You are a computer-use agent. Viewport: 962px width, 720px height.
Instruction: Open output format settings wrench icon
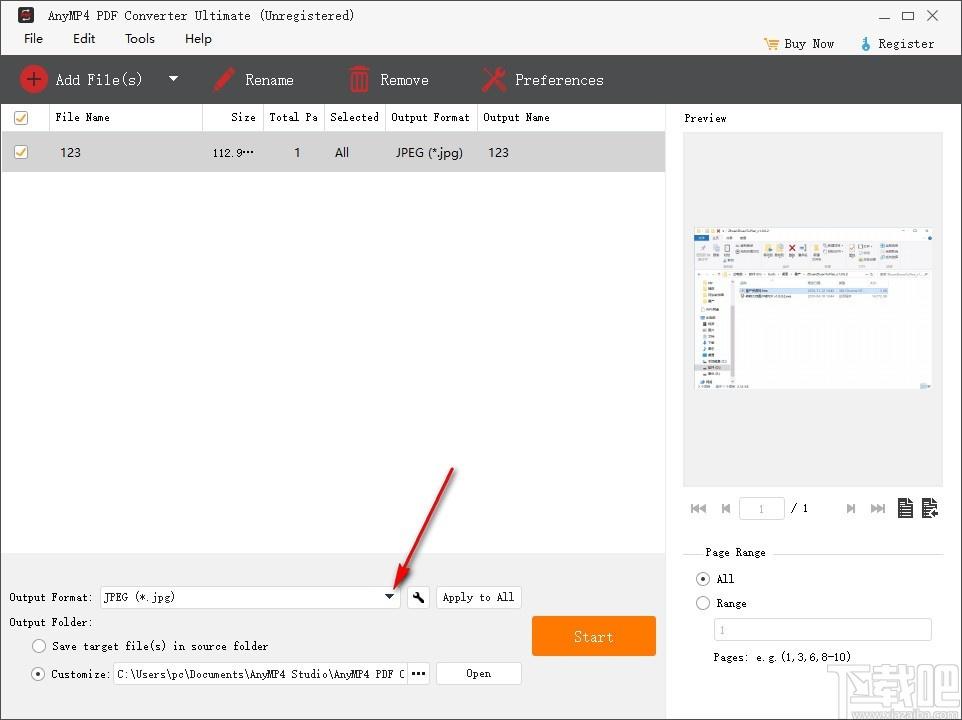[418, 597]
